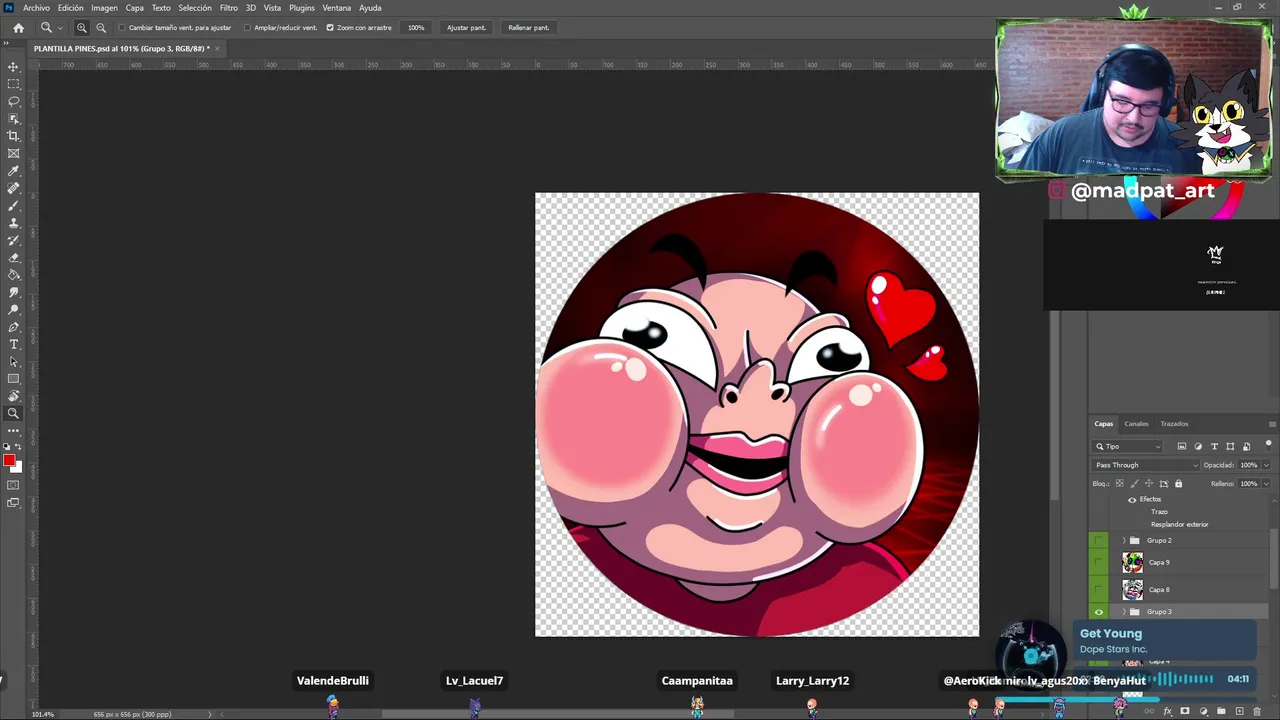
Task: Open the Imagen menu
Action: (104, 8)
